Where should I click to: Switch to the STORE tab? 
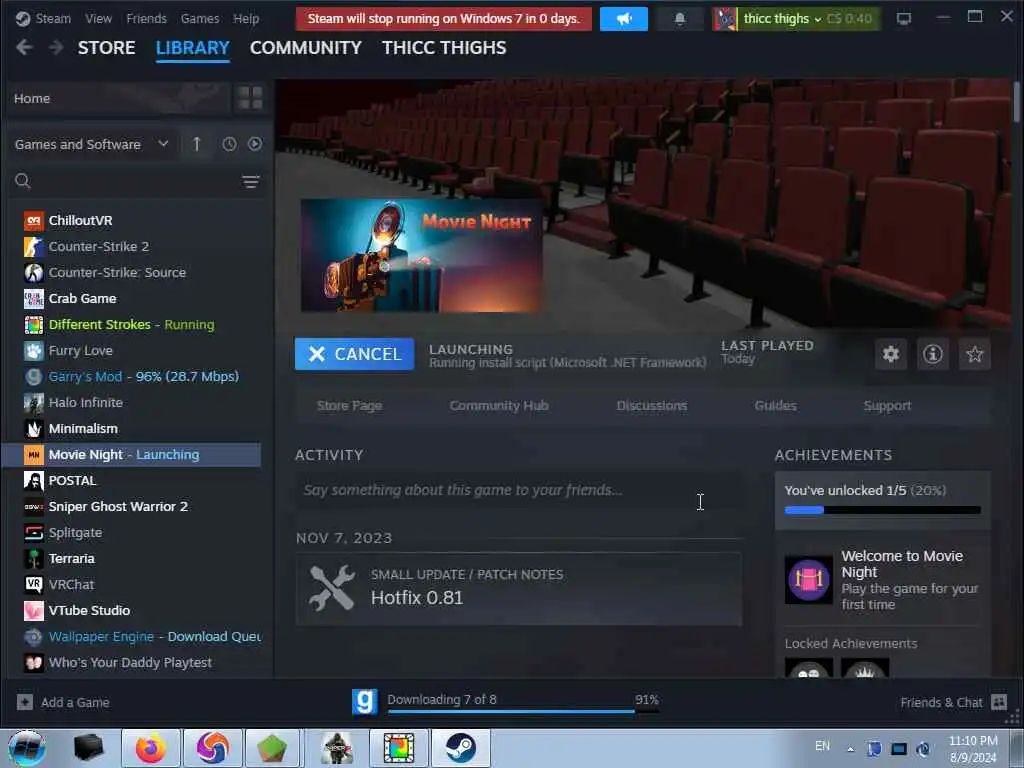coord(106,48)
